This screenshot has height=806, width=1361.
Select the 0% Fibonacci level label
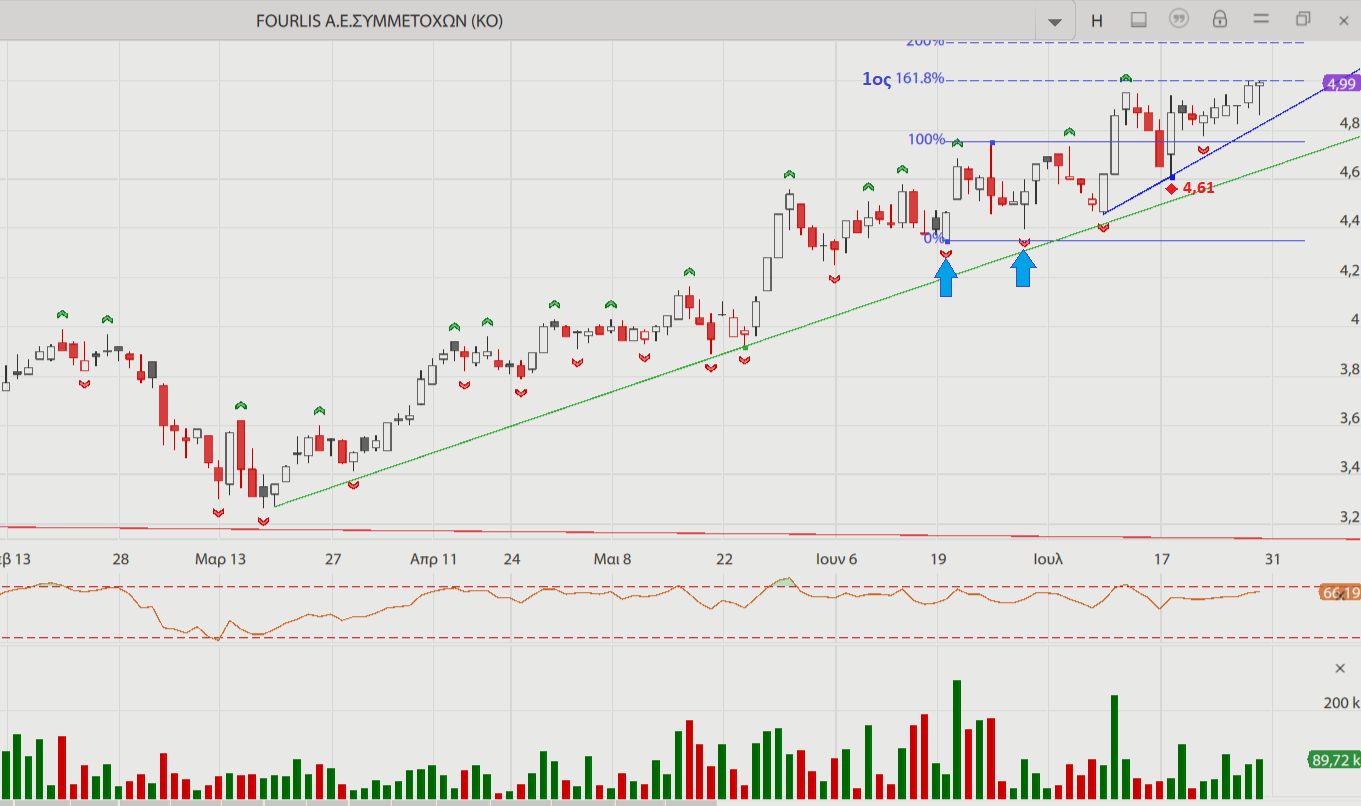pos(934,238)
